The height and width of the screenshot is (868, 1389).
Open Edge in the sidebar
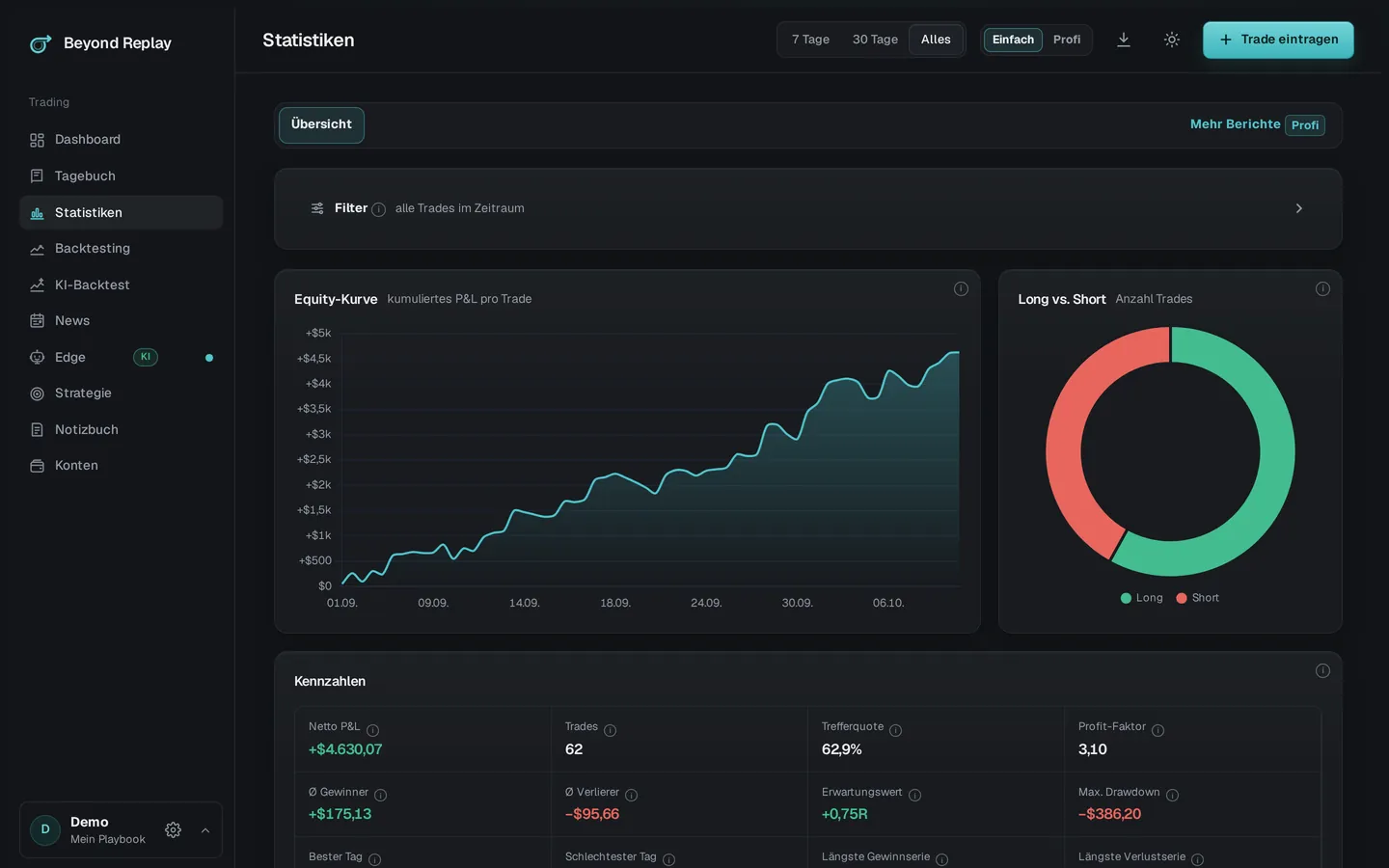(121, 357)
